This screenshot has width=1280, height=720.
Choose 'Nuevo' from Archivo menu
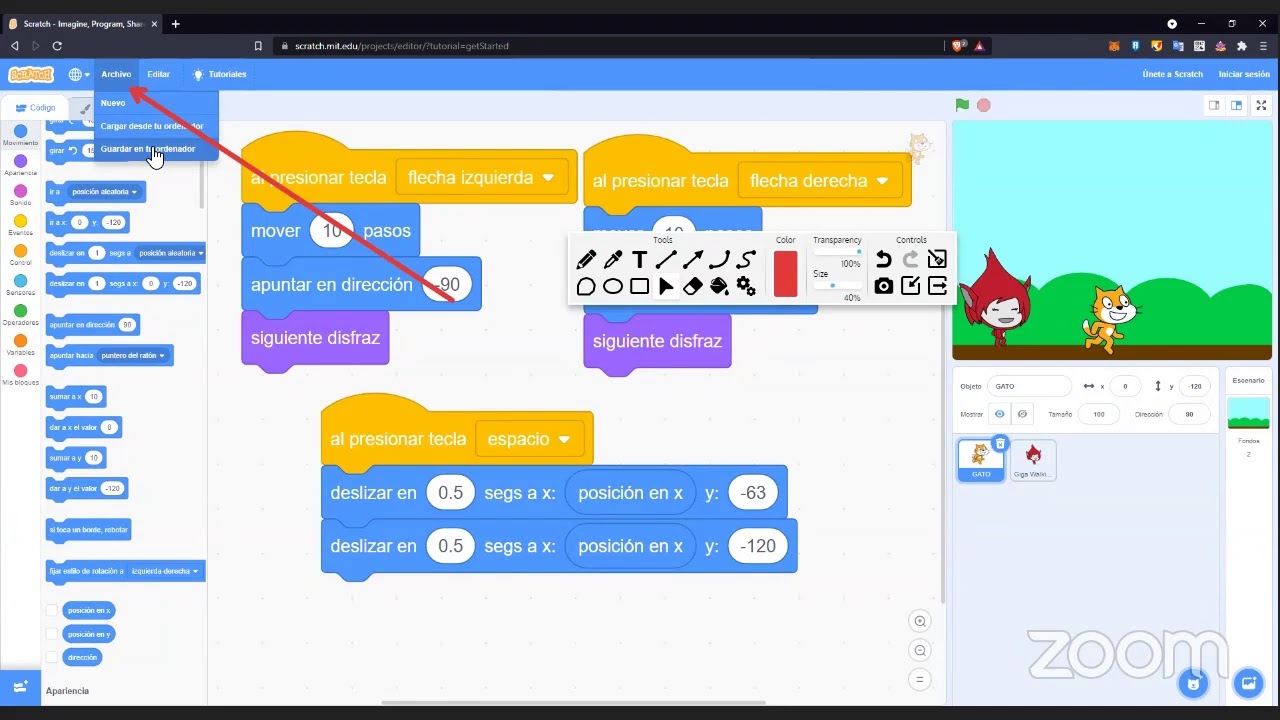point(156,103)
